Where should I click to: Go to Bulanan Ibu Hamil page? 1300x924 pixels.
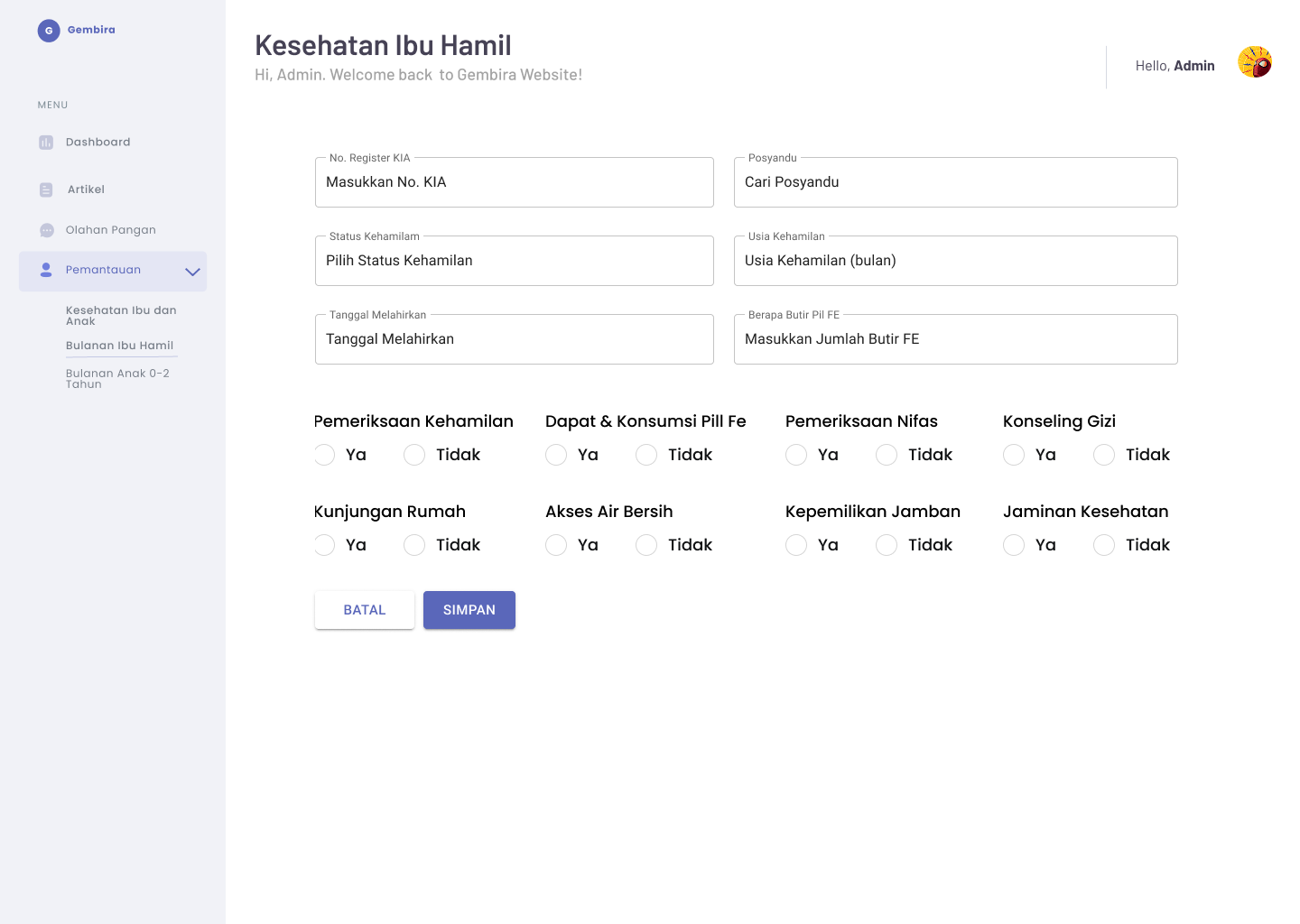[x=119, y=346]
